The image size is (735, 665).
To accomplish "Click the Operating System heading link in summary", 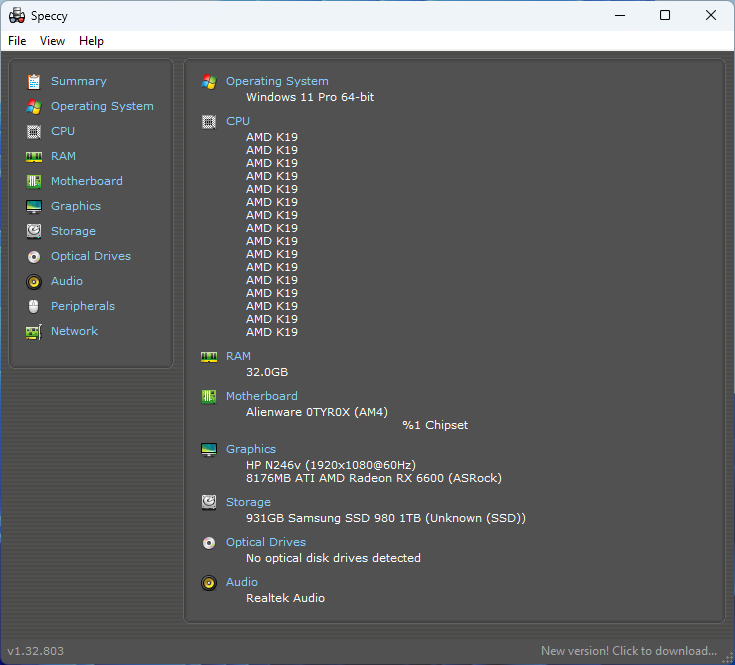I will pyautogui.click(x=277, y=81).
